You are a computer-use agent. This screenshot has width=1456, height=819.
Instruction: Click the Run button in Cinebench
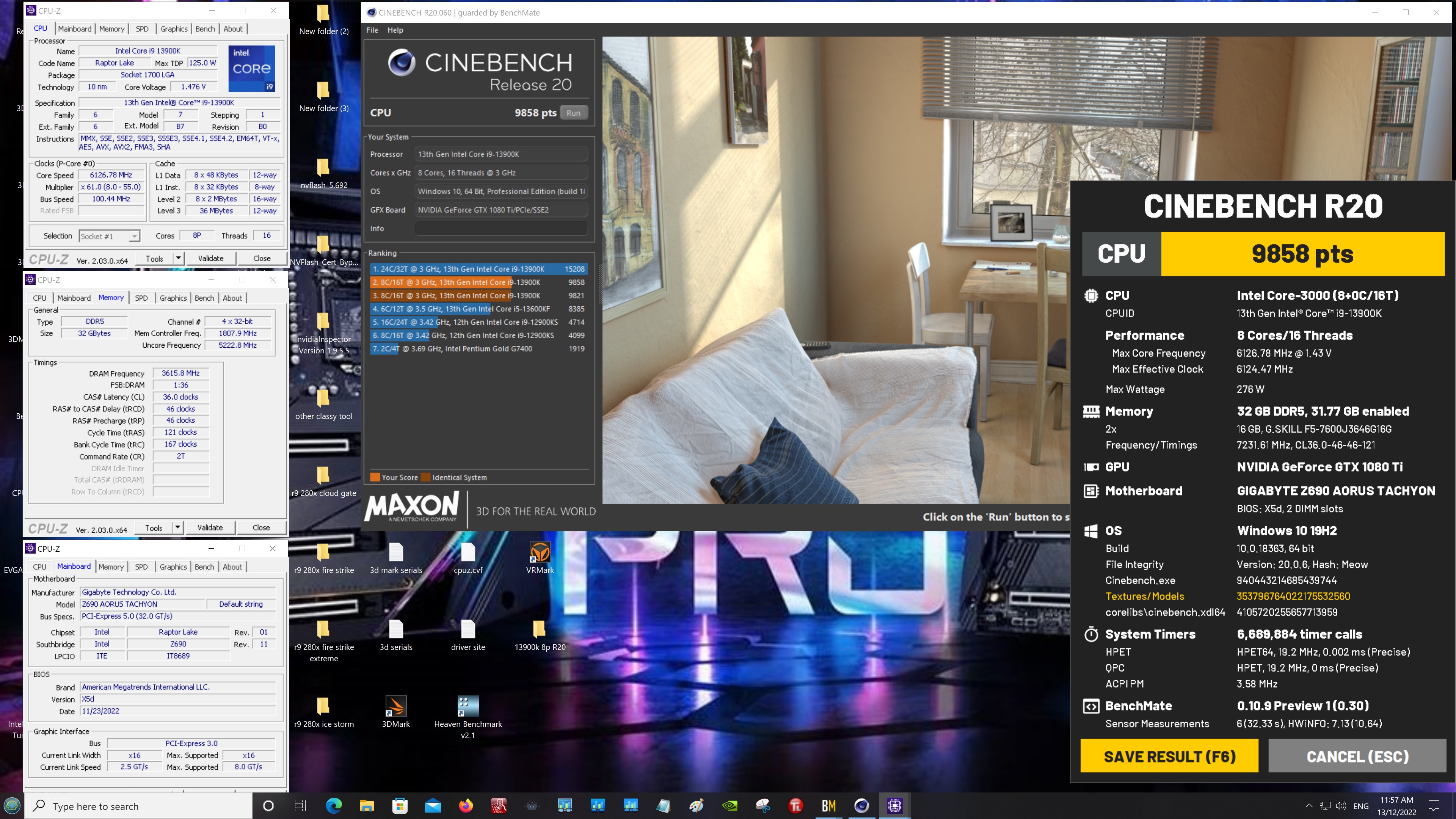[573, 113]
